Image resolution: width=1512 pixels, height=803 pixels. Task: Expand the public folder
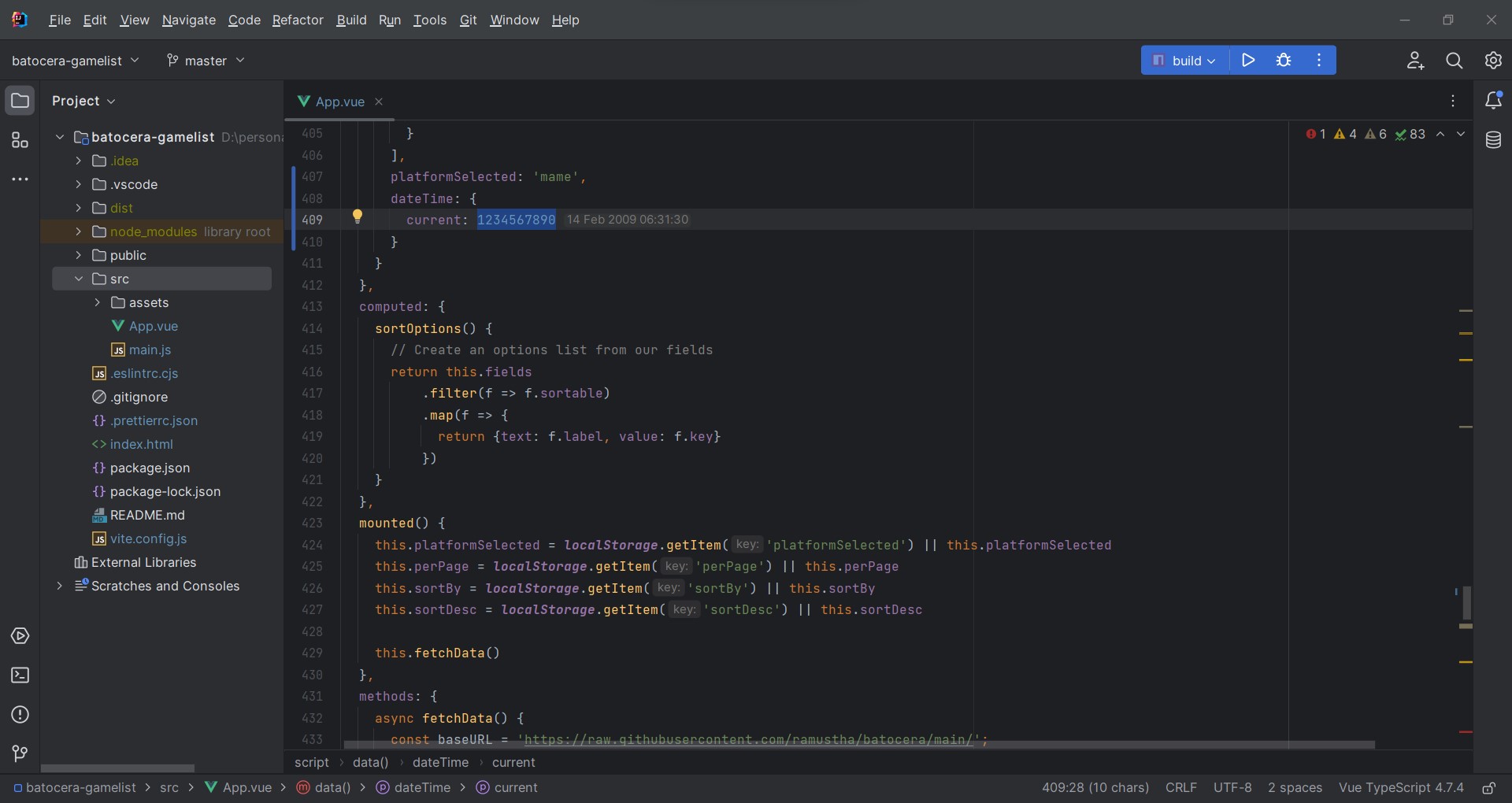click(79, 255)
